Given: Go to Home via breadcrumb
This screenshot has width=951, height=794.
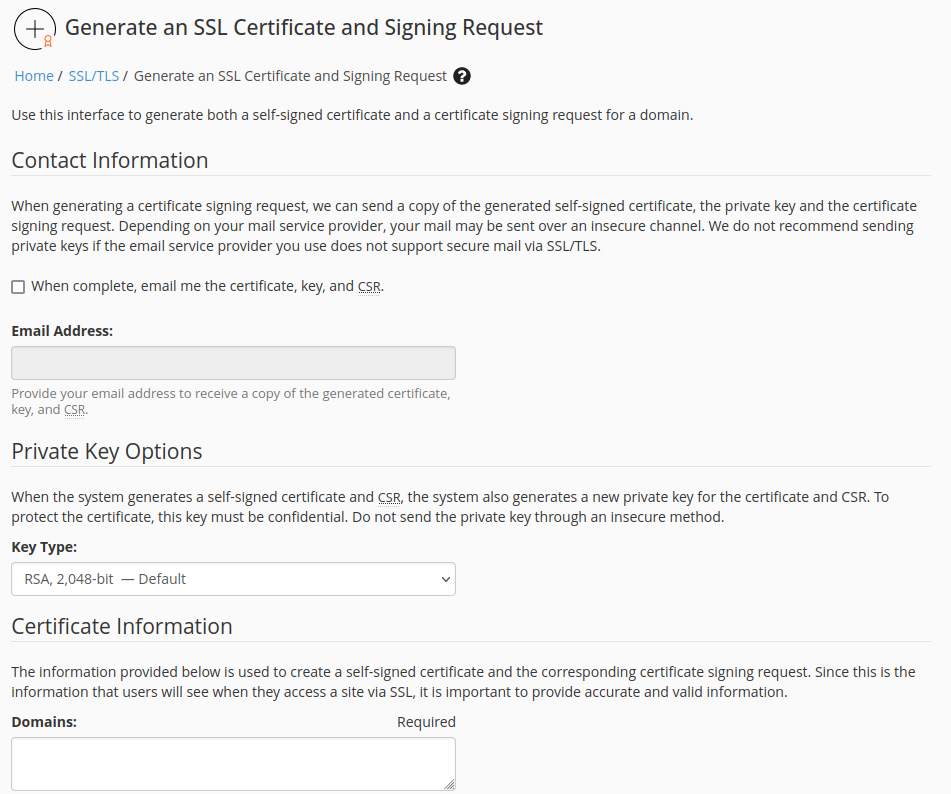Looking at the screenshot, I should click(x=34, y=76).
